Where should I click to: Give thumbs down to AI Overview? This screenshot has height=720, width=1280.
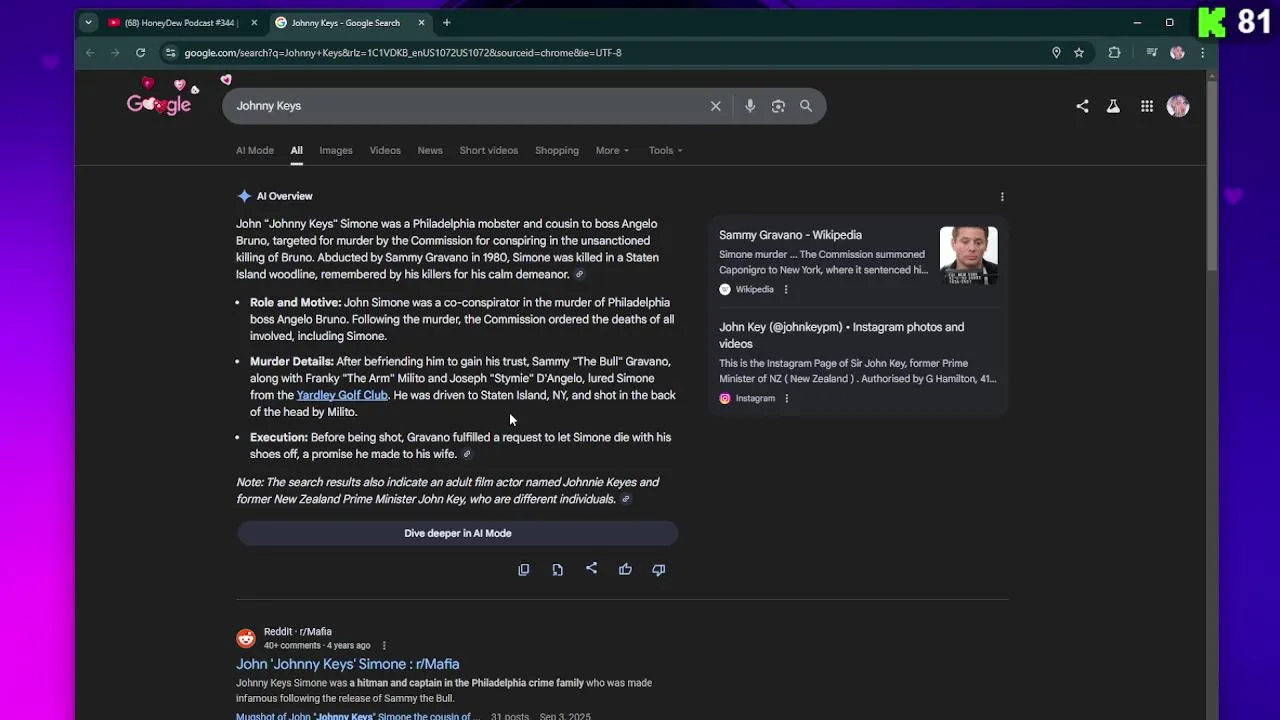pos(659,569)
